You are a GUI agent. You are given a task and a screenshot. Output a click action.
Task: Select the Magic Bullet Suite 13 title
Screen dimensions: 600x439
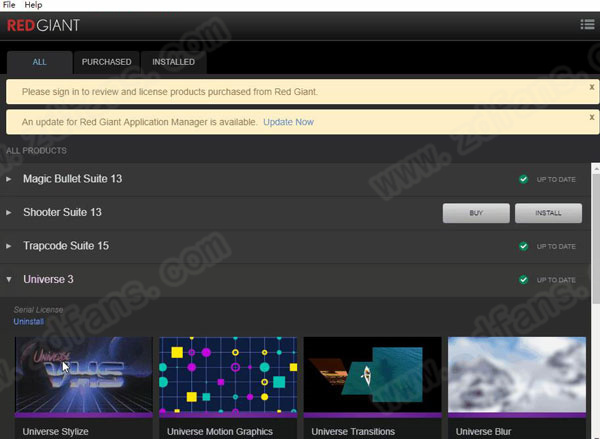(x=72, y=179)
